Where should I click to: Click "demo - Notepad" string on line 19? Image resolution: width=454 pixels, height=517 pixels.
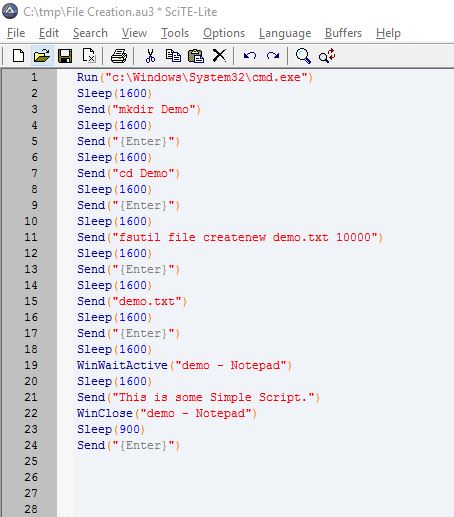pos(231,365)
